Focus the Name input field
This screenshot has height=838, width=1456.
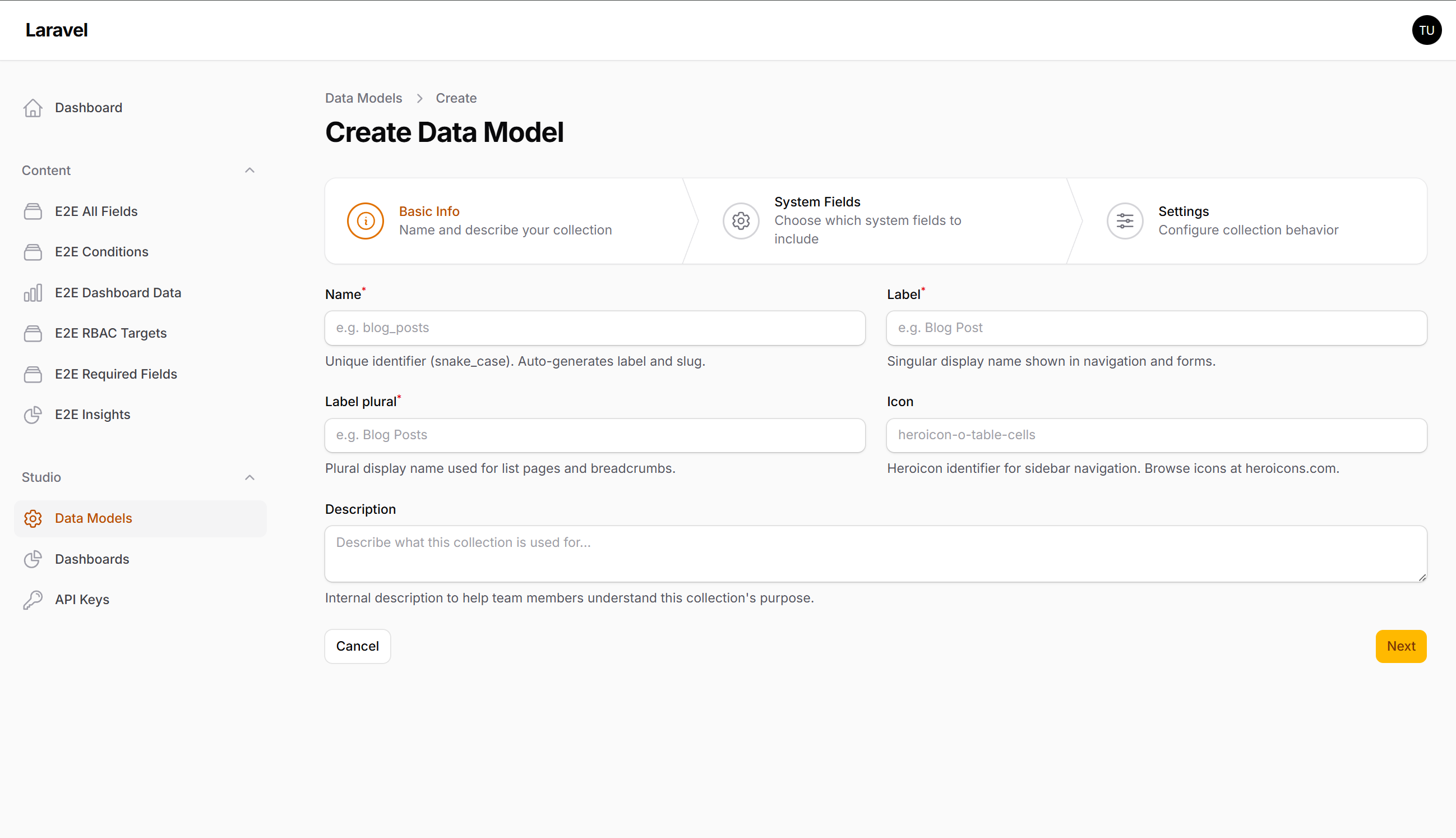(594, 328)
